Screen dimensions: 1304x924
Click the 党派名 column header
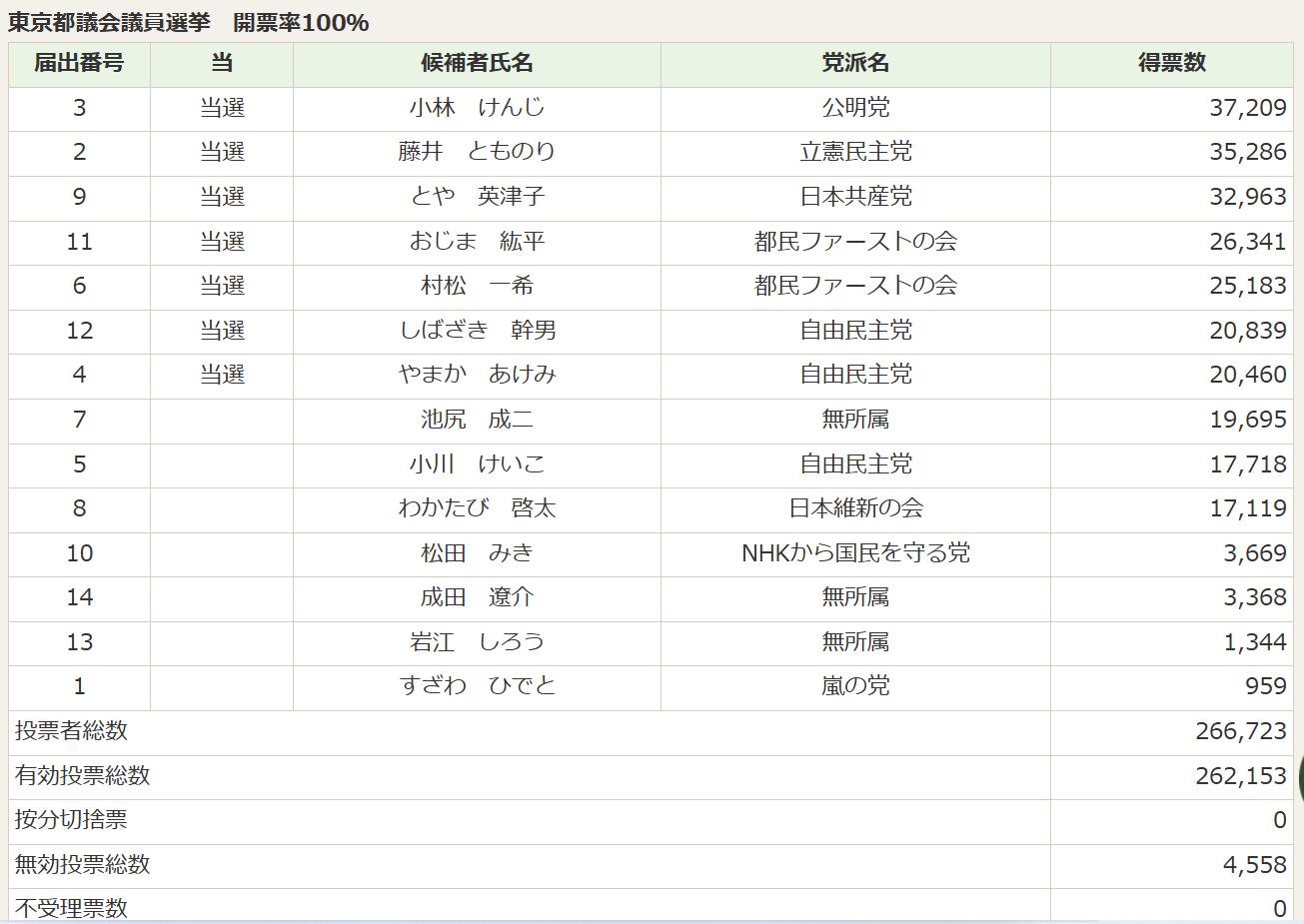(855, 64)
